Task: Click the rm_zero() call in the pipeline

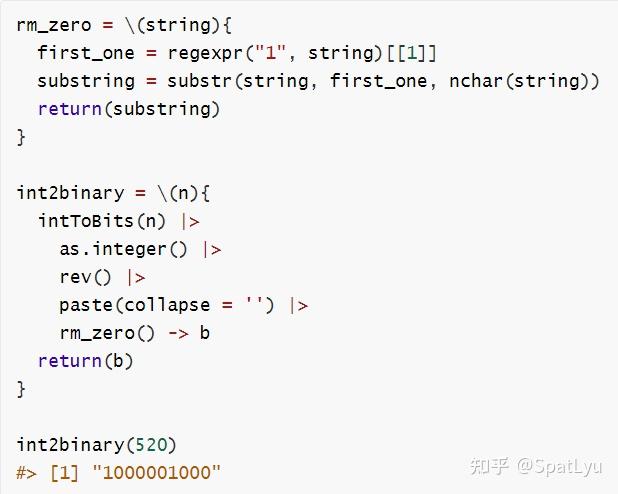Action: point(102,333)
